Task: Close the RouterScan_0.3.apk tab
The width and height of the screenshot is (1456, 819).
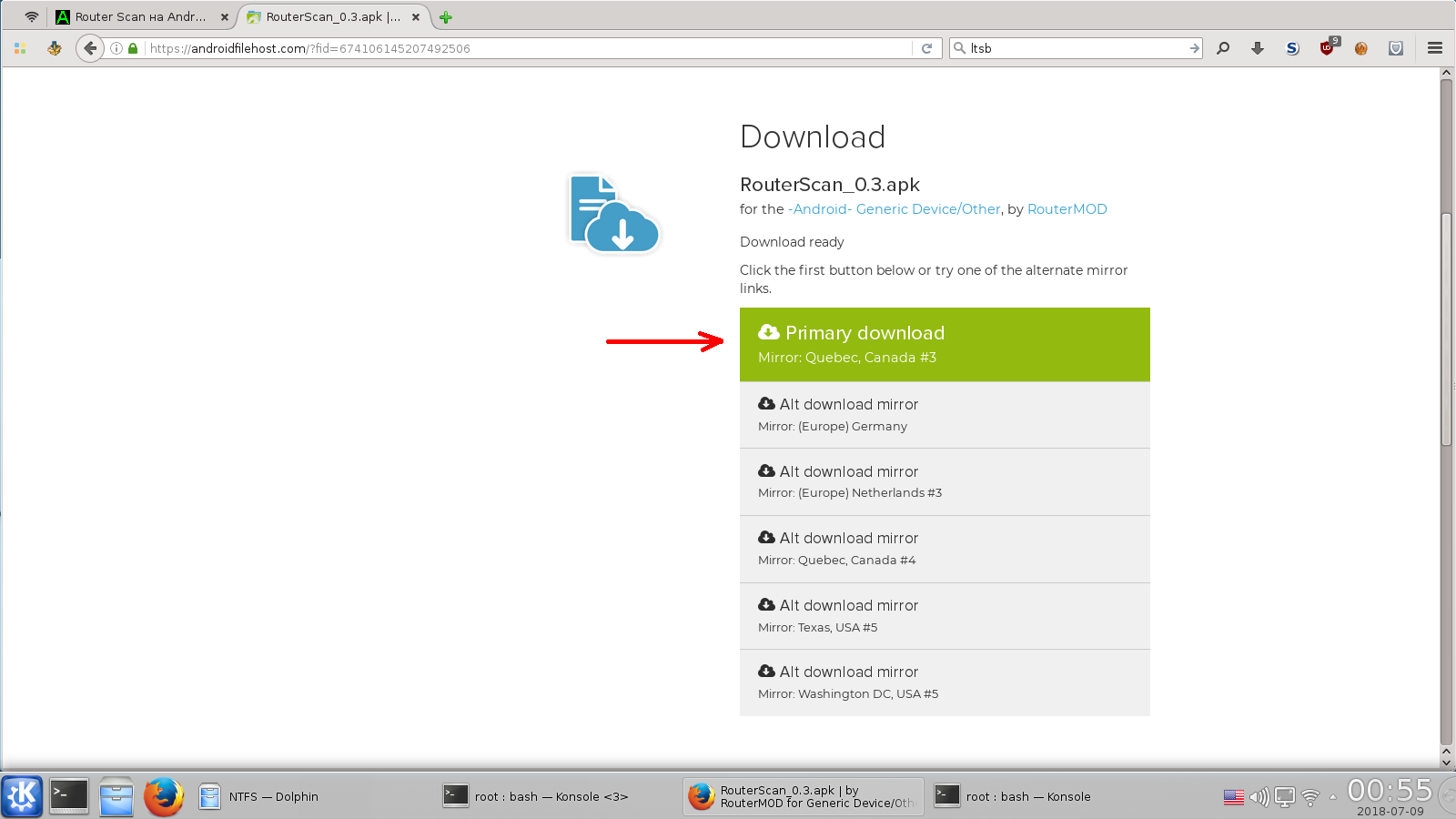Action: [416, 17]
